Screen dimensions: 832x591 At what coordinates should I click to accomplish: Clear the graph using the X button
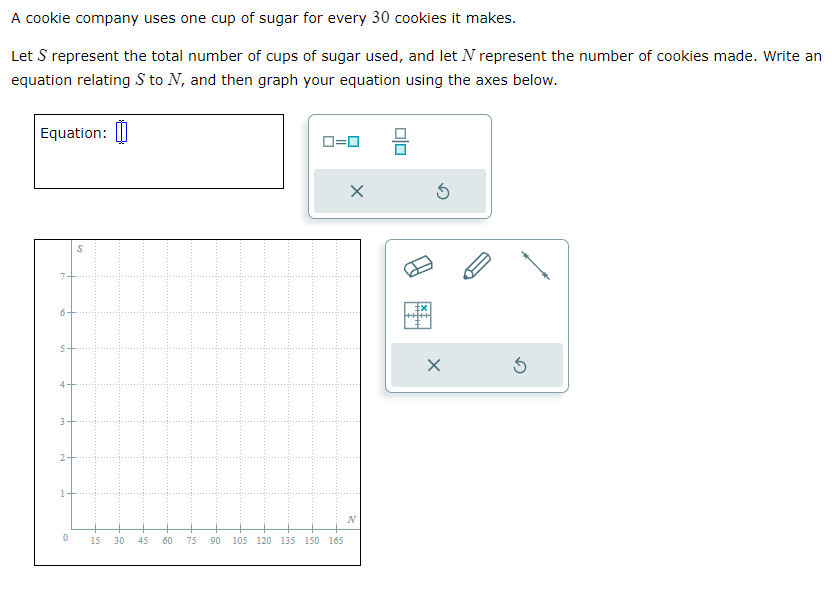click(432, 366)
